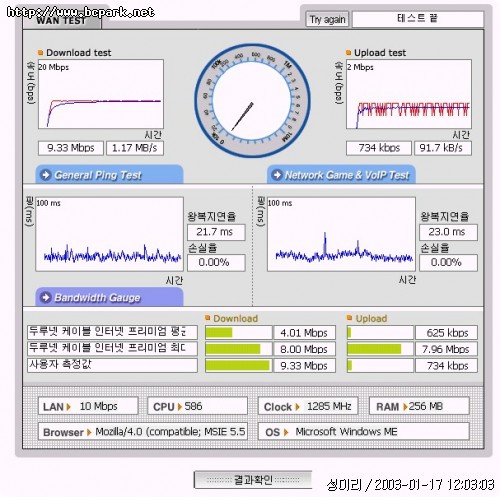Open the Bandwidth Gauge tab
This screenshot has height=497, width=500.
click(x=109, y=297)
